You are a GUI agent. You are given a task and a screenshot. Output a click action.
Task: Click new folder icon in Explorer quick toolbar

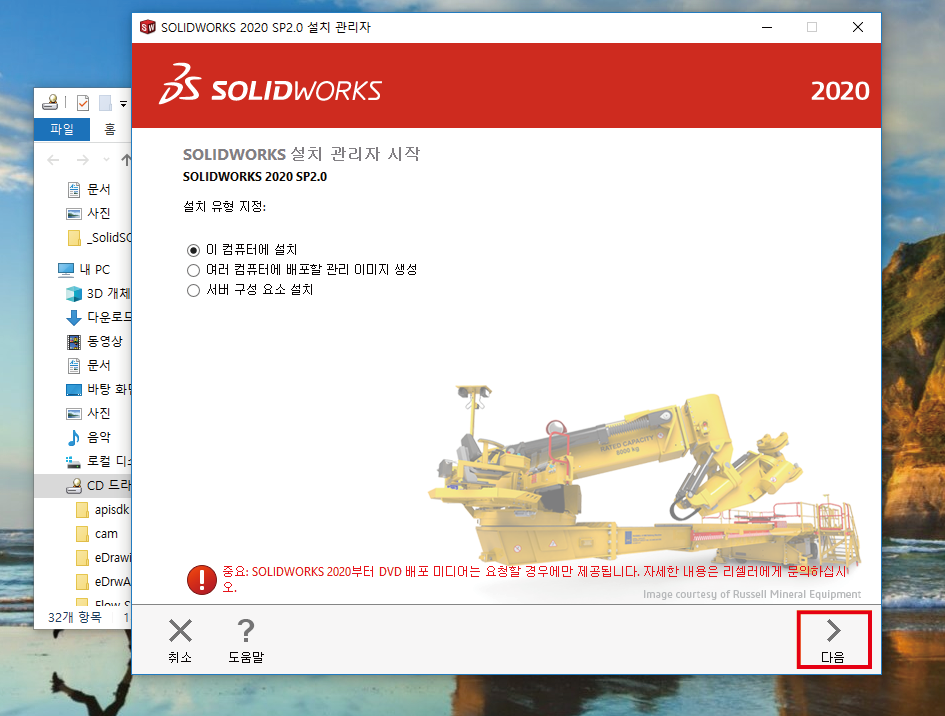coord(105,103)
